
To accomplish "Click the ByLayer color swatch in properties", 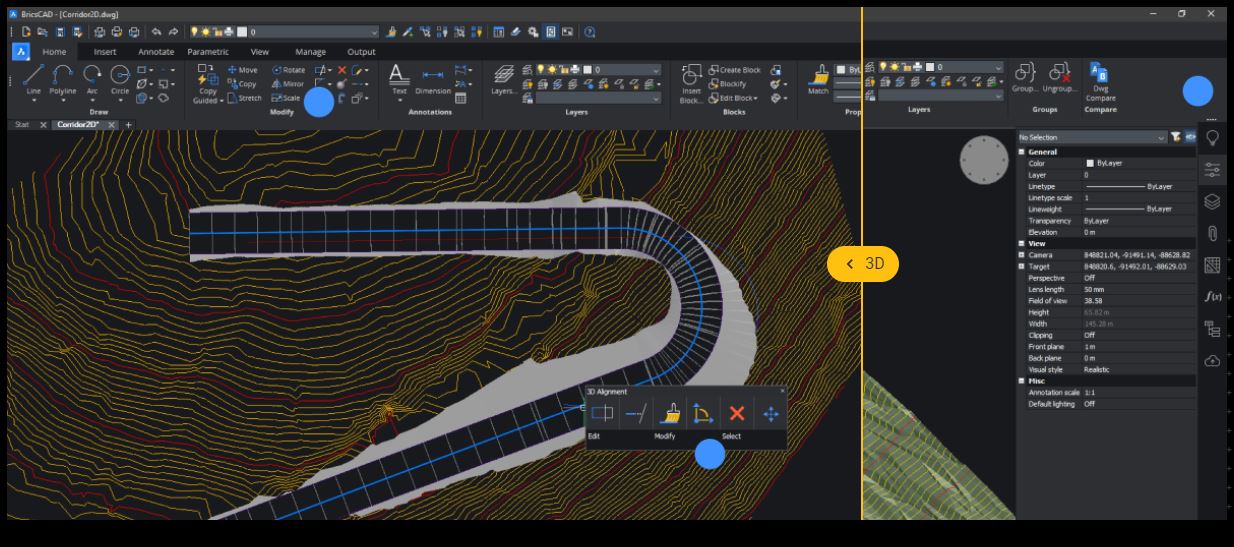I will point(1090,163).
